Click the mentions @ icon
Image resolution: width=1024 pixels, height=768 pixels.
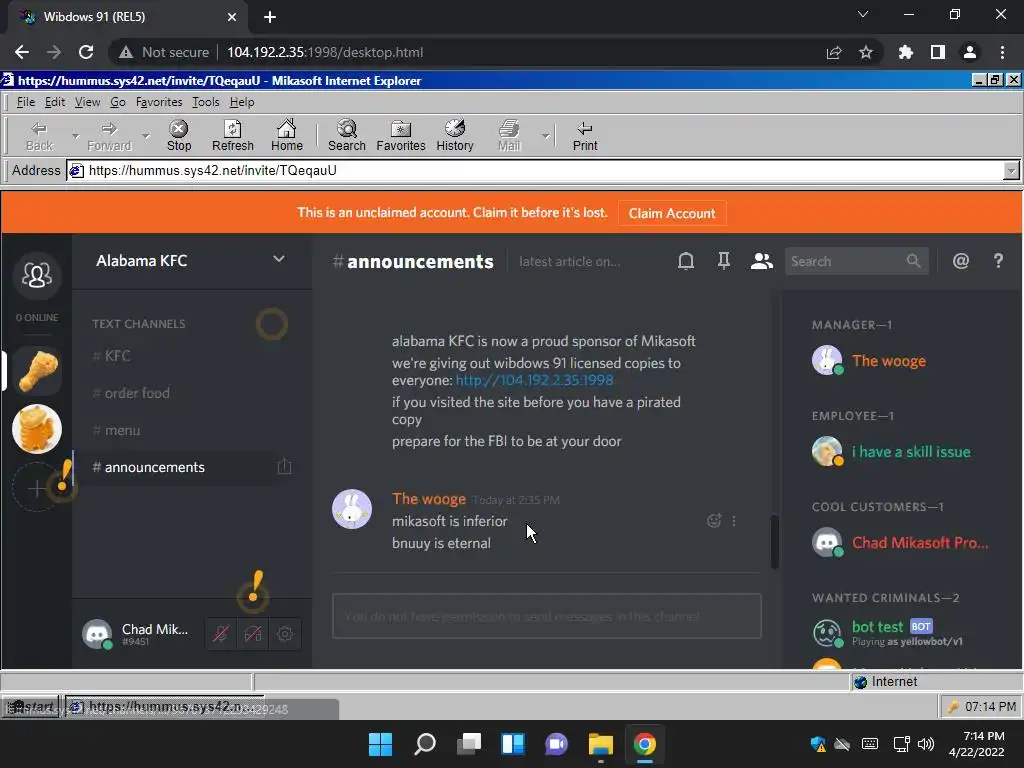(961, 261)
